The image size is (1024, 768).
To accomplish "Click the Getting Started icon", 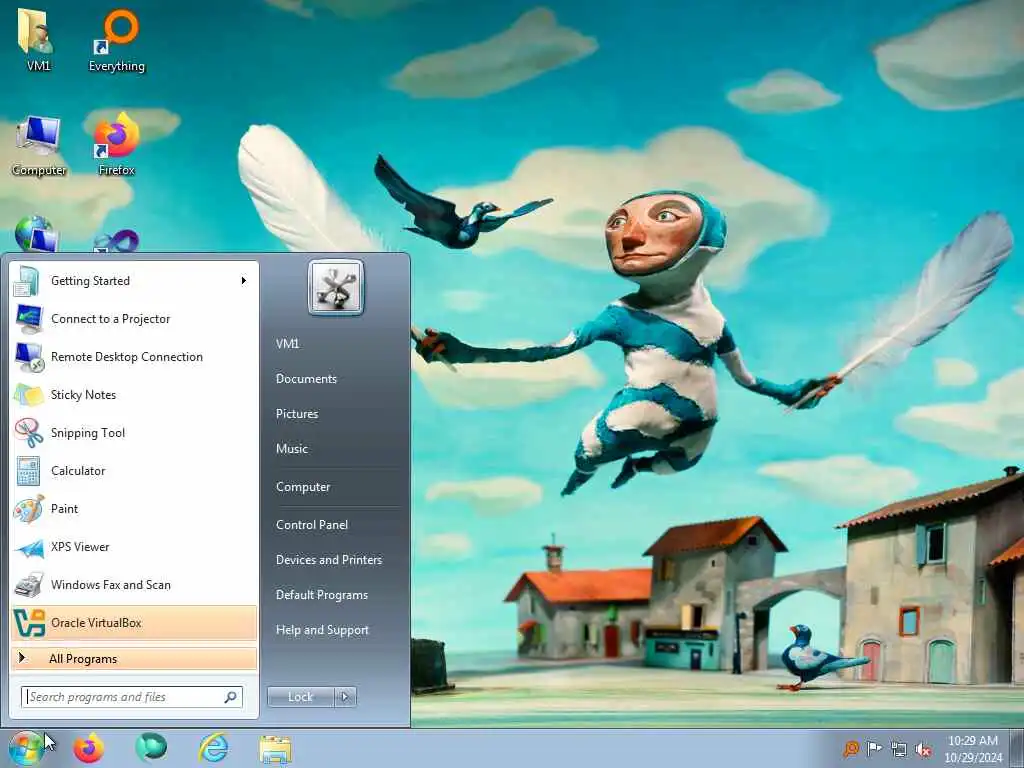I will (28, 281).
